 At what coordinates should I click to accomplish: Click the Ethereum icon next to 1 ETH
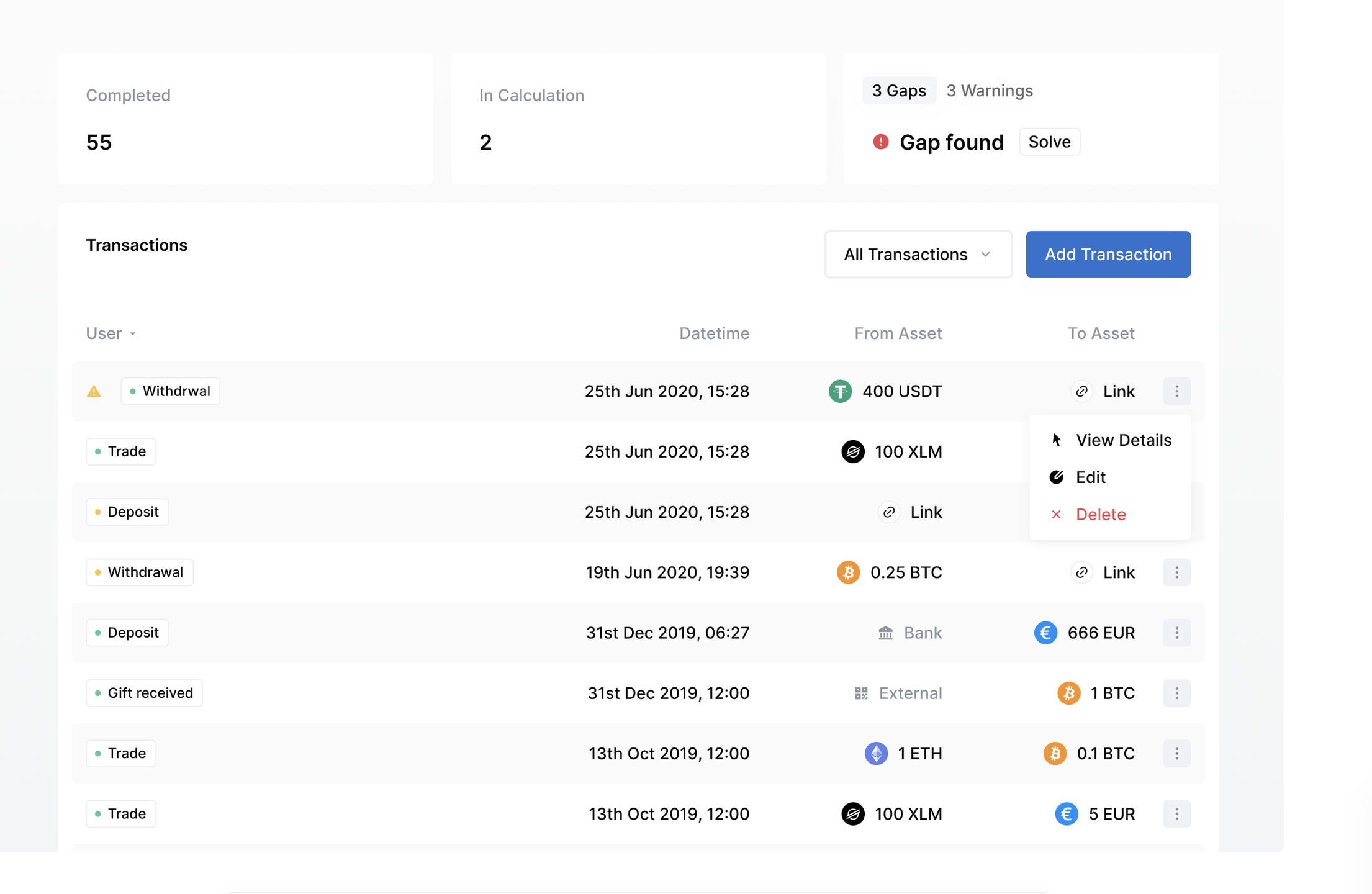click(x=876, y=753)
